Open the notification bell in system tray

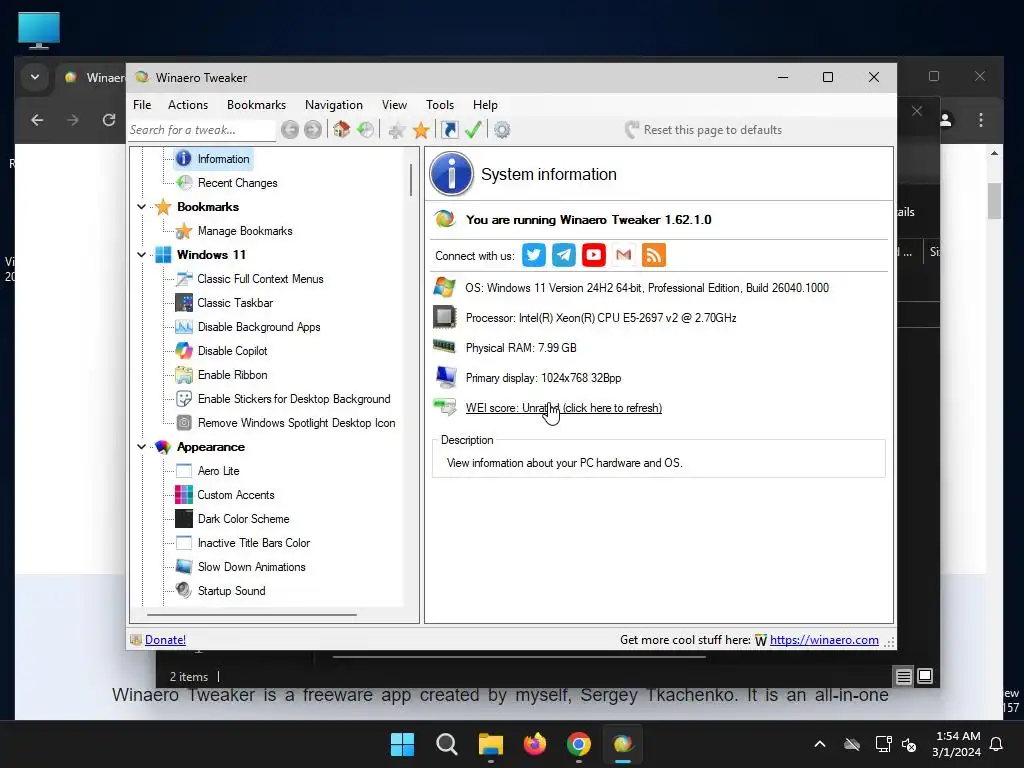pyautogui.click(x=997, y=744)
